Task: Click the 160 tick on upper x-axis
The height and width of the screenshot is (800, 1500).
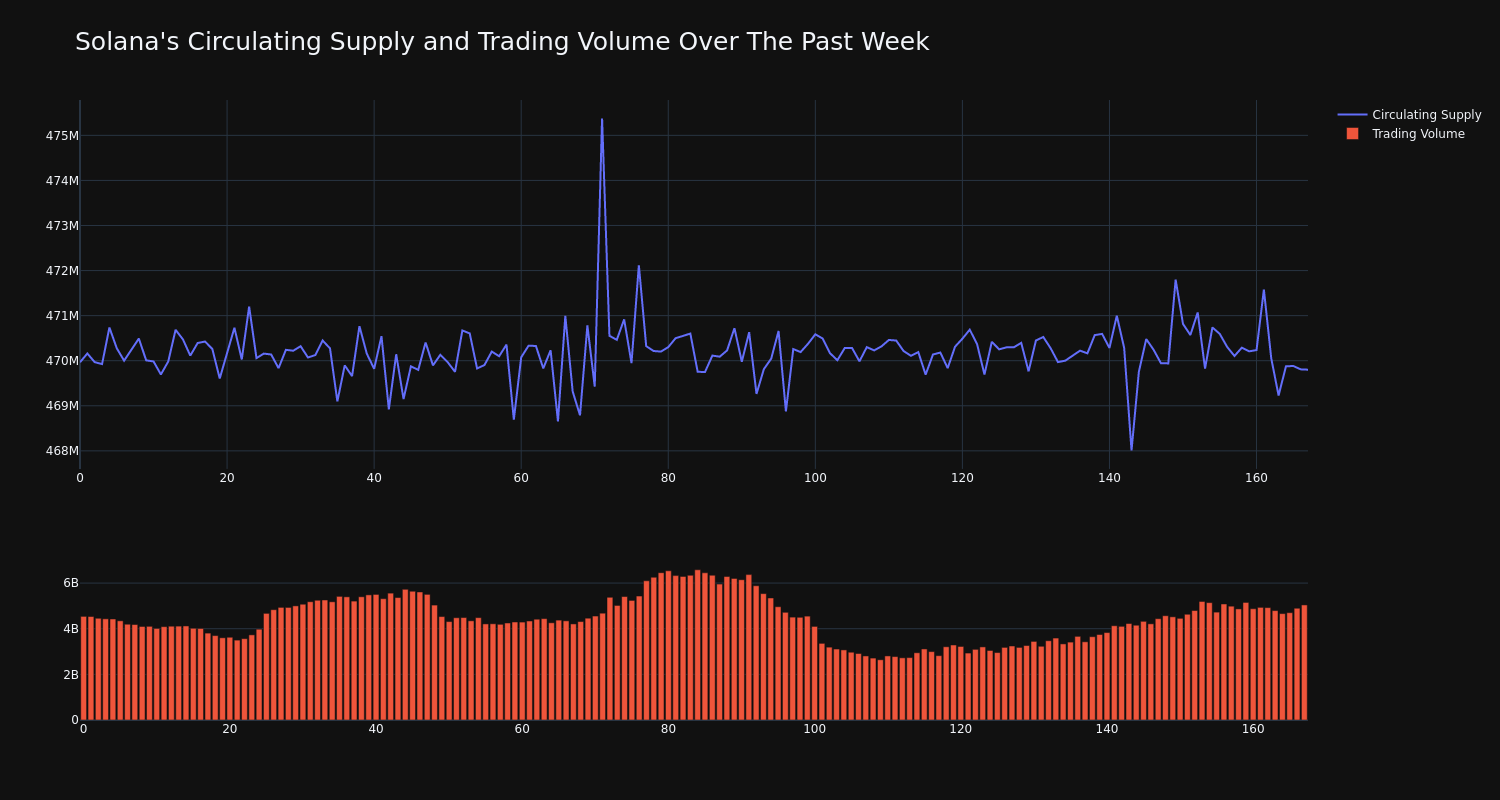Action: 1256,478
